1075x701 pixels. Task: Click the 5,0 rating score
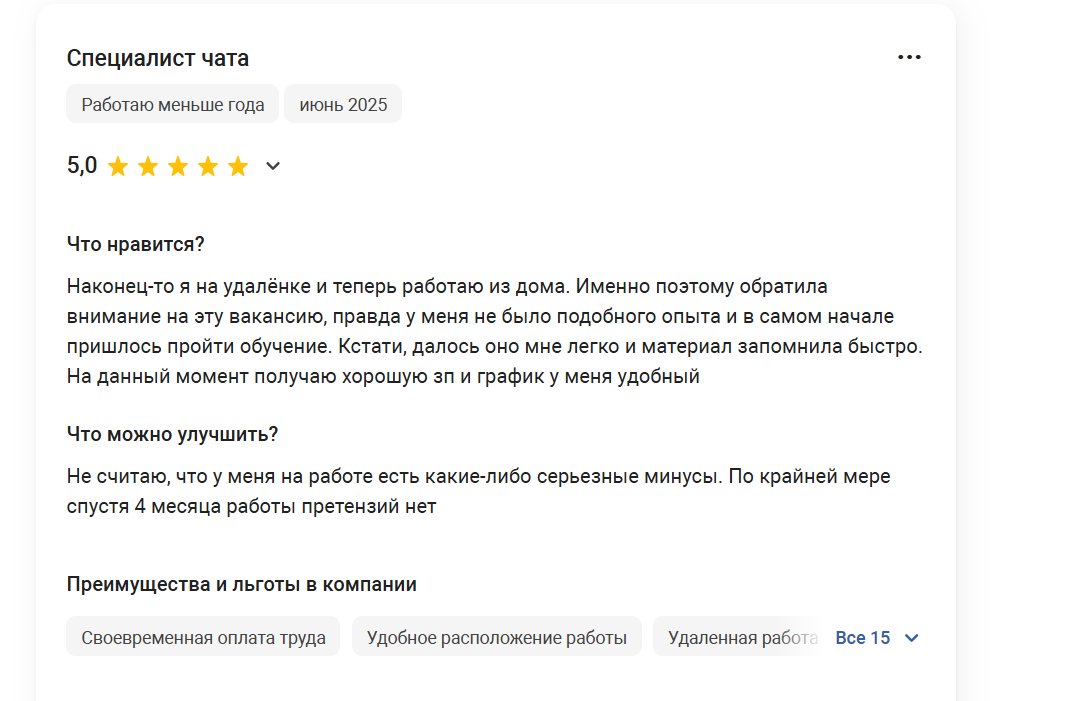[x=82, y=165]
